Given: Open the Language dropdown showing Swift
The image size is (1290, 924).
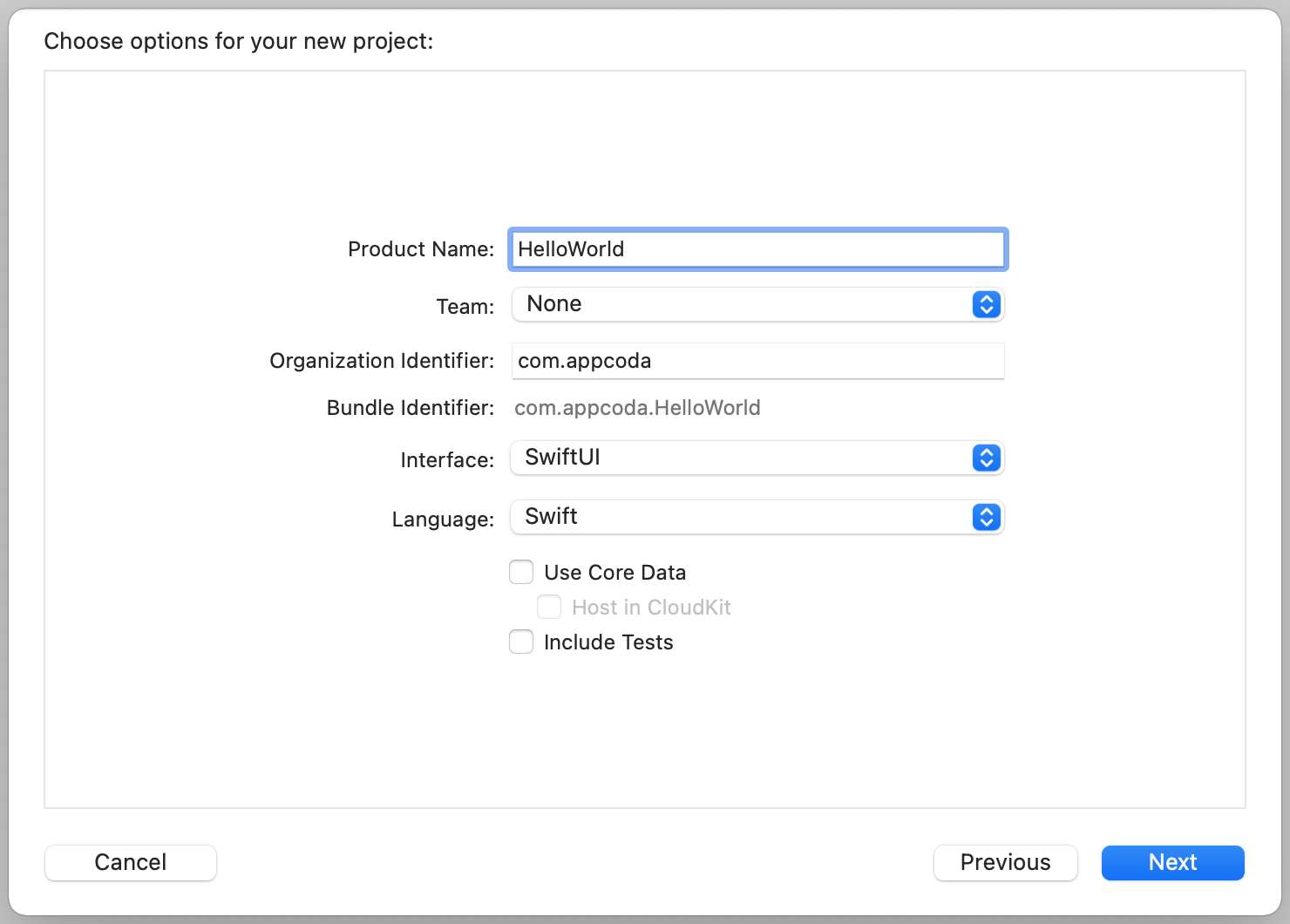Looking at the screenshot, I should [757, 517].
